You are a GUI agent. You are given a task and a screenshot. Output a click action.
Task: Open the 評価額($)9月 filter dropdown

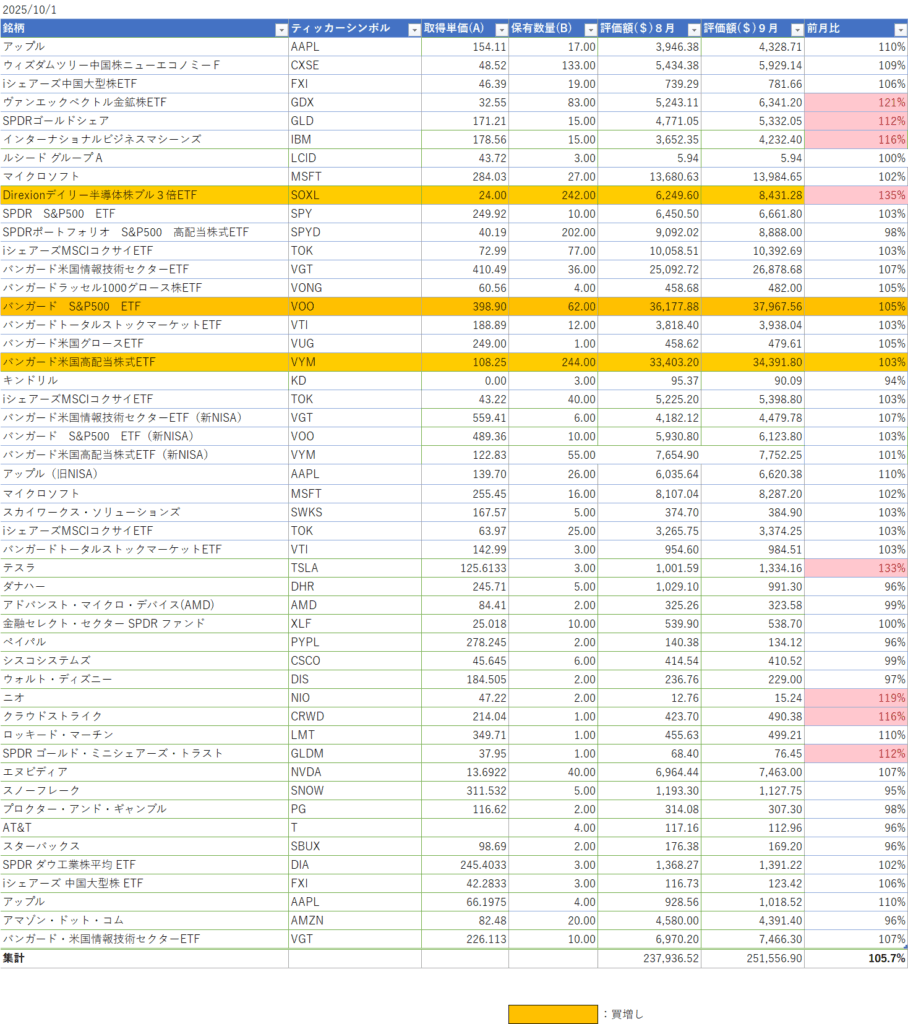click(x=796, y=29)
